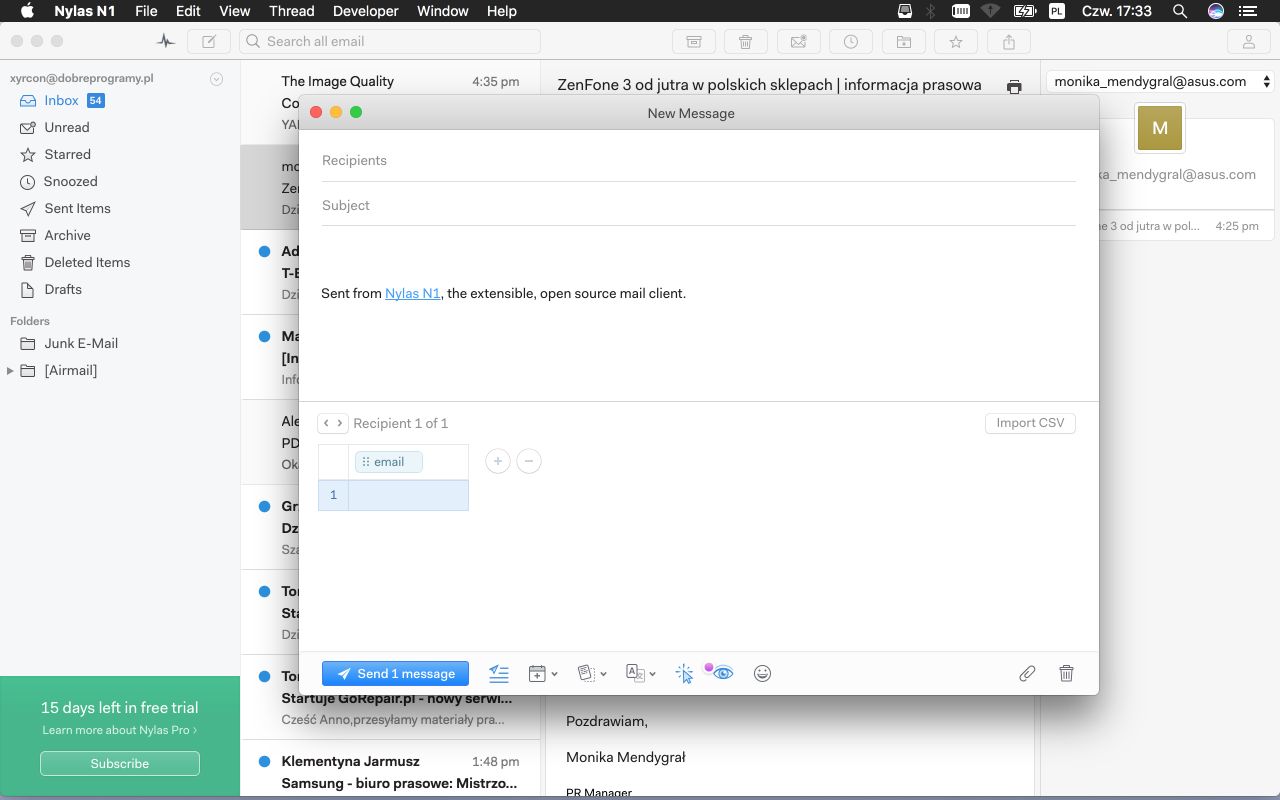Image resolution: width=1280 pixels, height=800 pixels.
Task: Open the Sent Items folder
Action: [77, 209]
